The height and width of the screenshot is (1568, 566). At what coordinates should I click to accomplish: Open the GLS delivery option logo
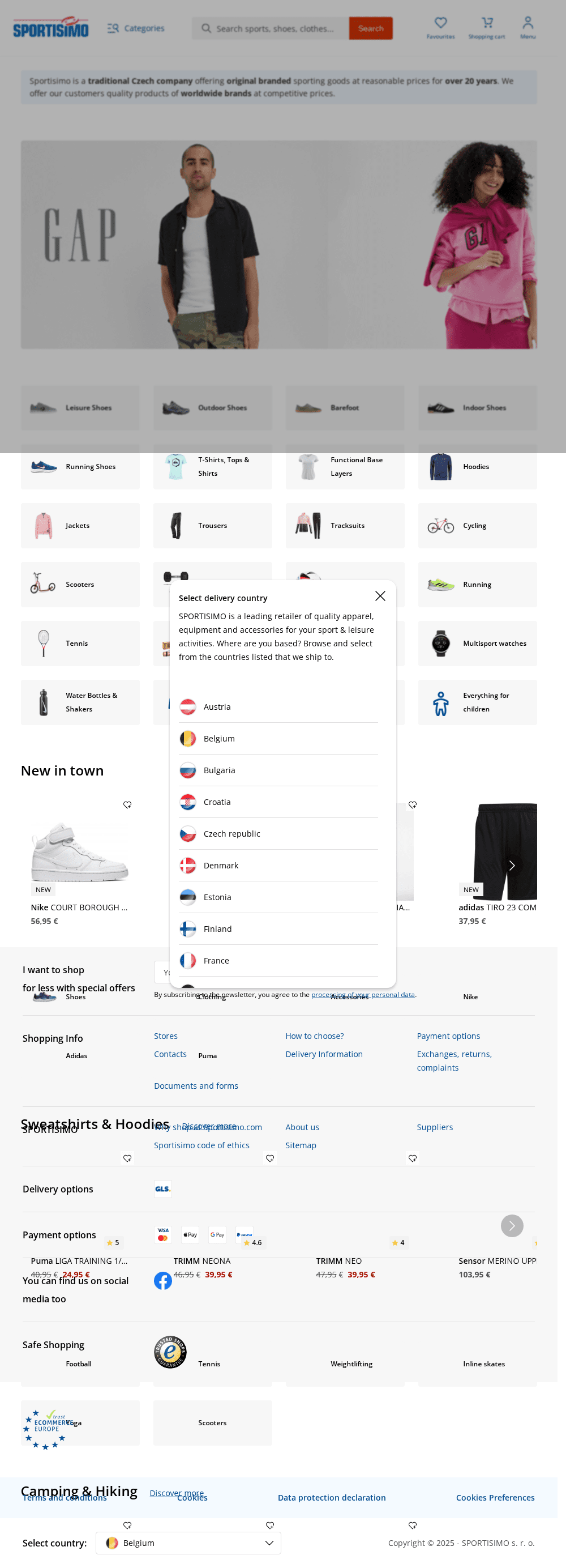coord(162,1188)
